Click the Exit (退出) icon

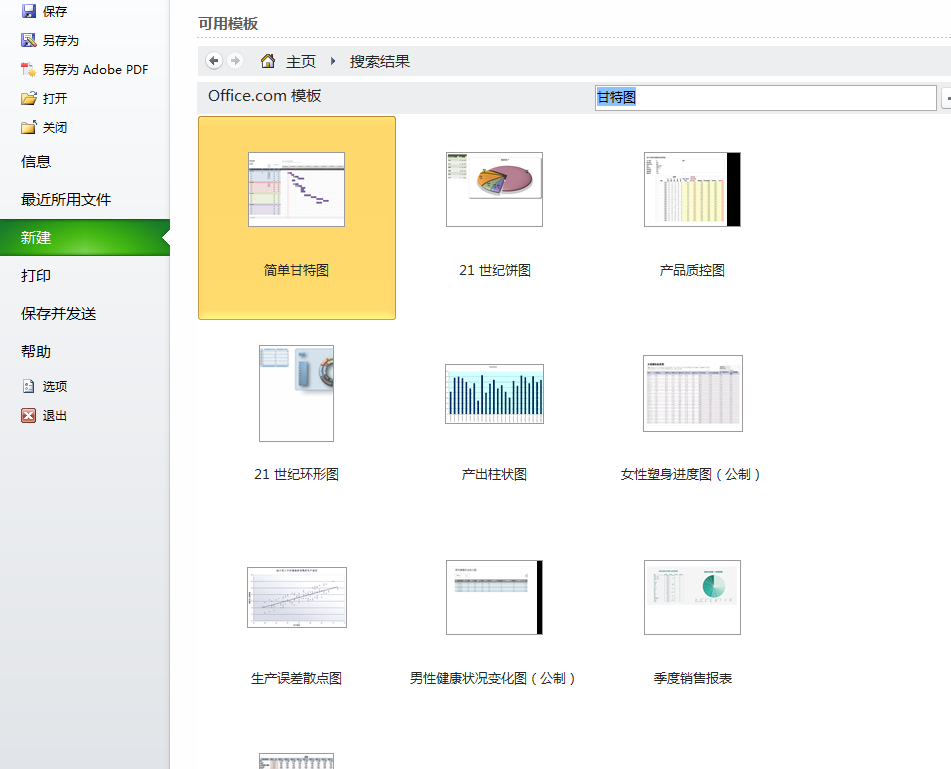28,416
